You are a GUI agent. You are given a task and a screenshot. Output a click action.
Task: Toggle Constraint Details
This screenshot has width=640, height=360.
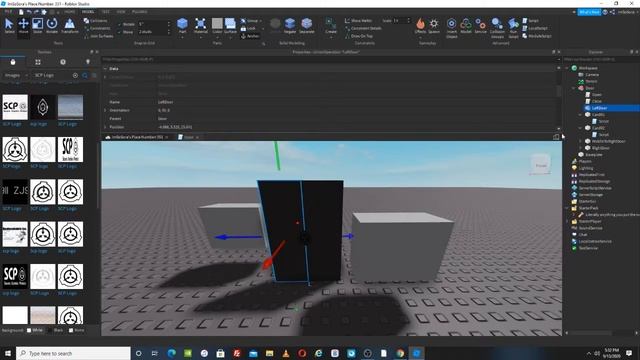pos(363,28)
